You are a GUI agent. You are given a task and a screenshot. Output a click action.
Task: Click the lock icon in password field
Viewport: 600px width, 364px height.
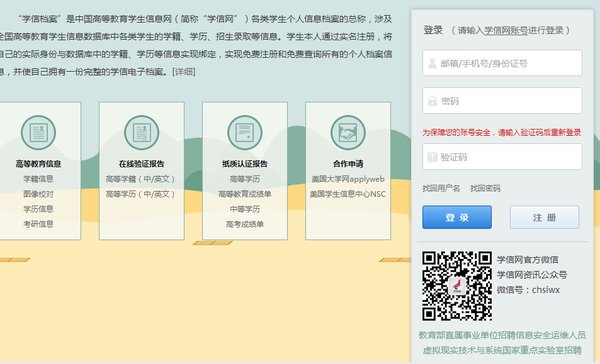(432, 101)
